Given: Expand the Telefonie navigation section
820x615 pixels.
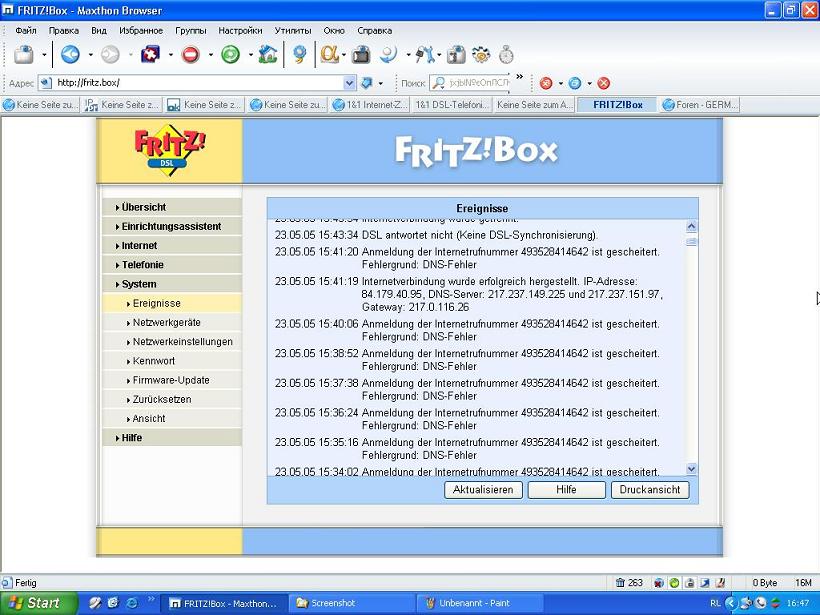Looking at the screenshot, I should click(172, 265).
